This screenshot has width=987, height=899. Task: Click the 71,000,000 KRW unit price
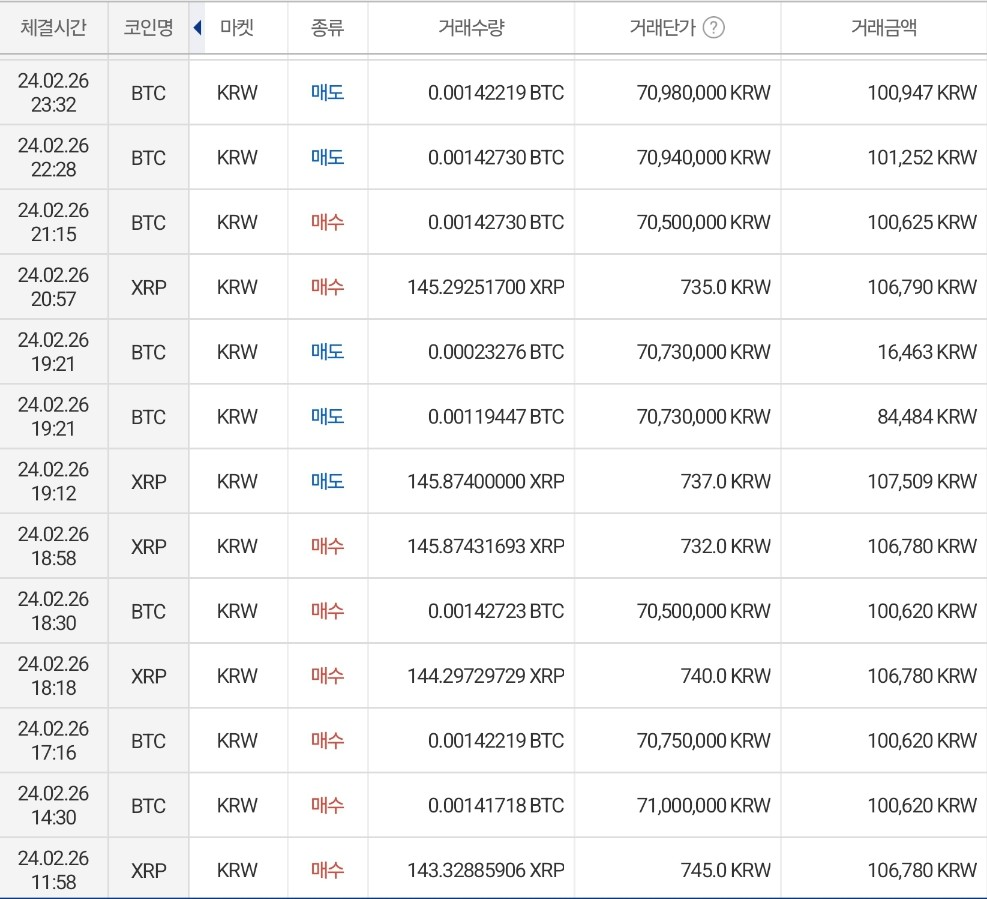[704, 806]
